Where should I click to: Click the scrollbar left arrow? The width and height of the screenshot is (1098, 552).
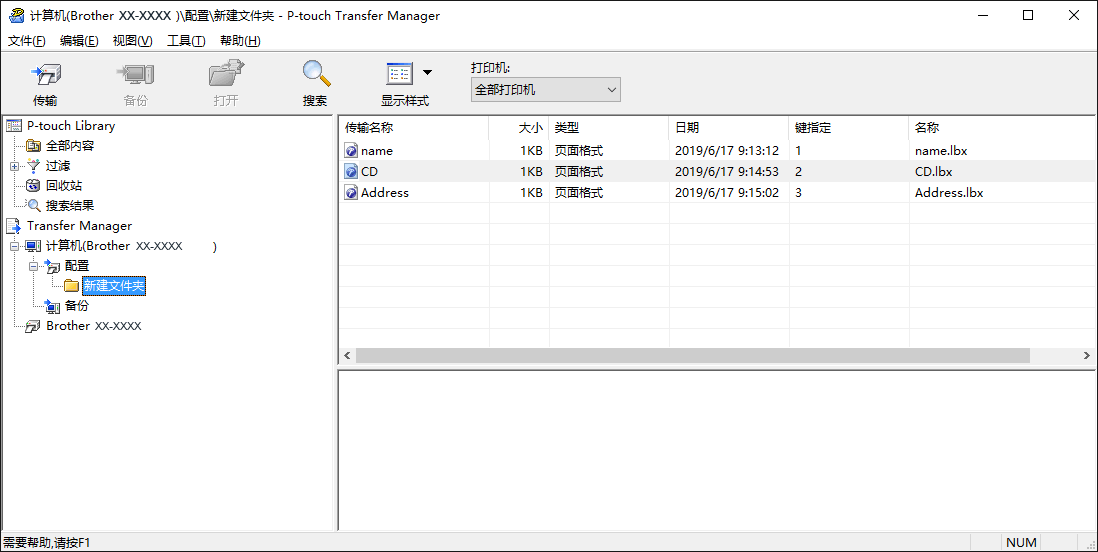[347, 356]
